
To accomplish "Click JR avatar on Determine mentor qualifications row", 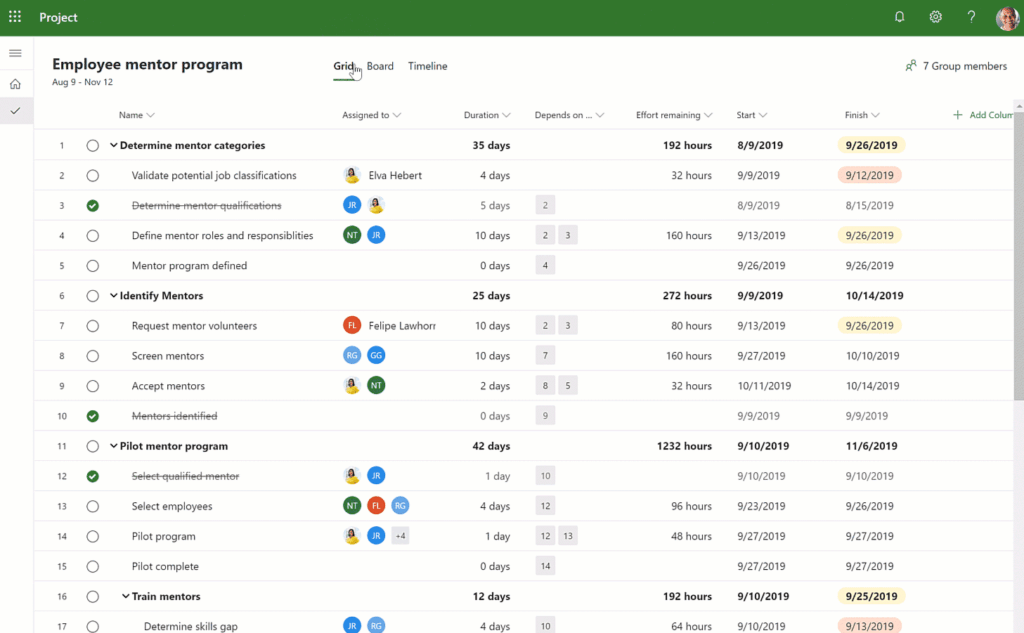I will (x=352, y=205).
